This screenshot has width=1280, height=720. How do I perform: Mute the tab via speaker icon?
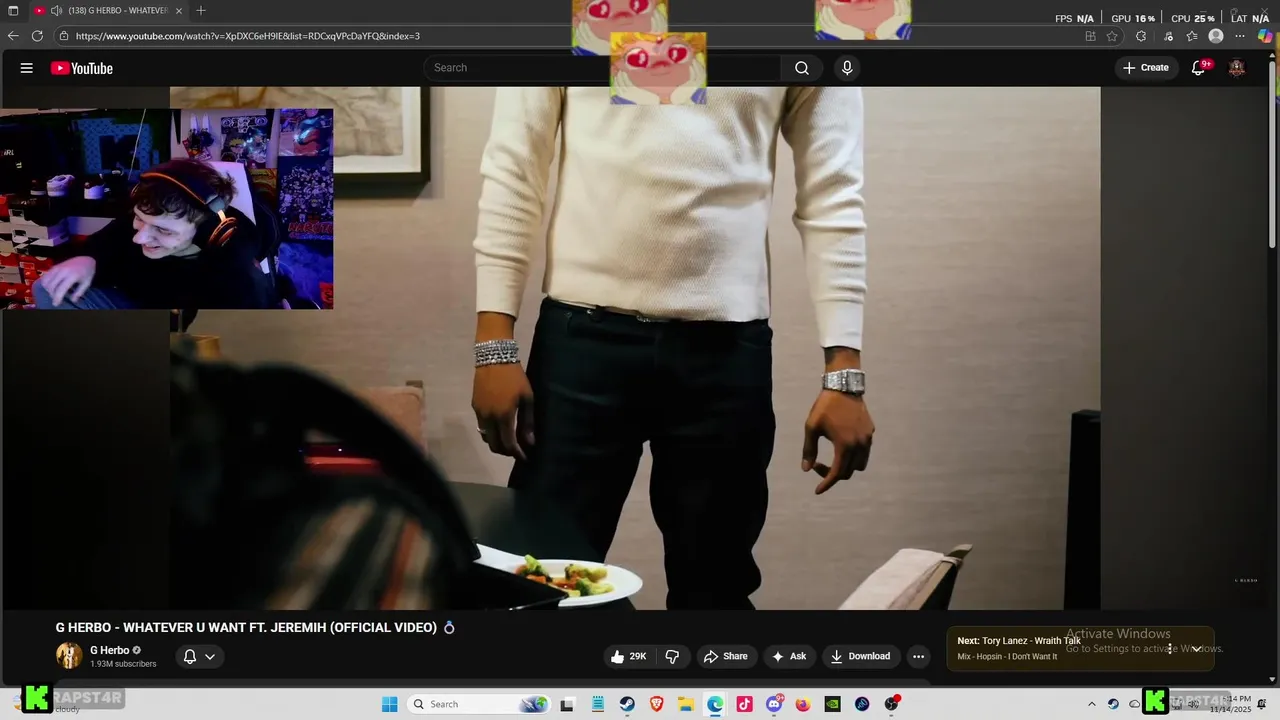[x=55, y=11]
